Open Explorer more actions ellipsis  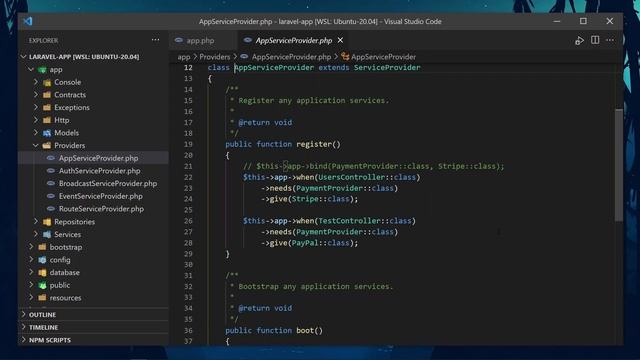tap(156, 40)
